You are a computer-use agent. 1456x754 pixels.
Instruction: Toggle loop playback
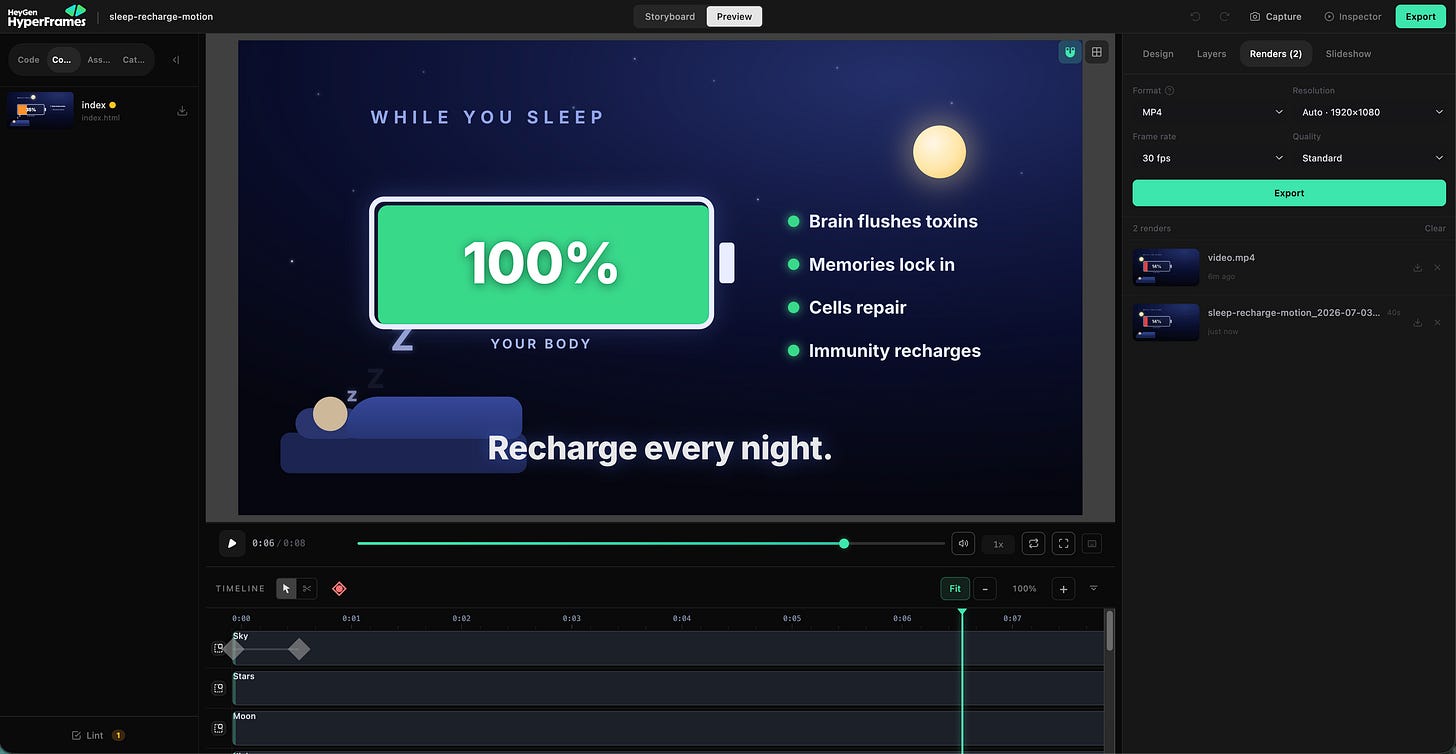(x=1034, y=544)
